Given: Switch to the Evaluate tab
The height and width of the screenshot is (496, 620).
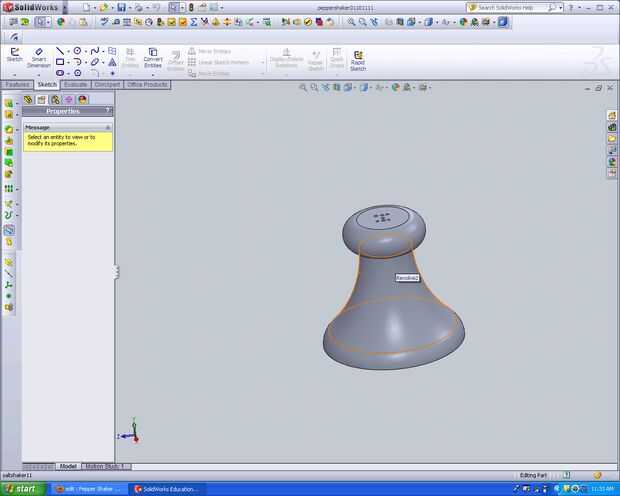Looking at the screenshot, I should click(x=76, y=85).
